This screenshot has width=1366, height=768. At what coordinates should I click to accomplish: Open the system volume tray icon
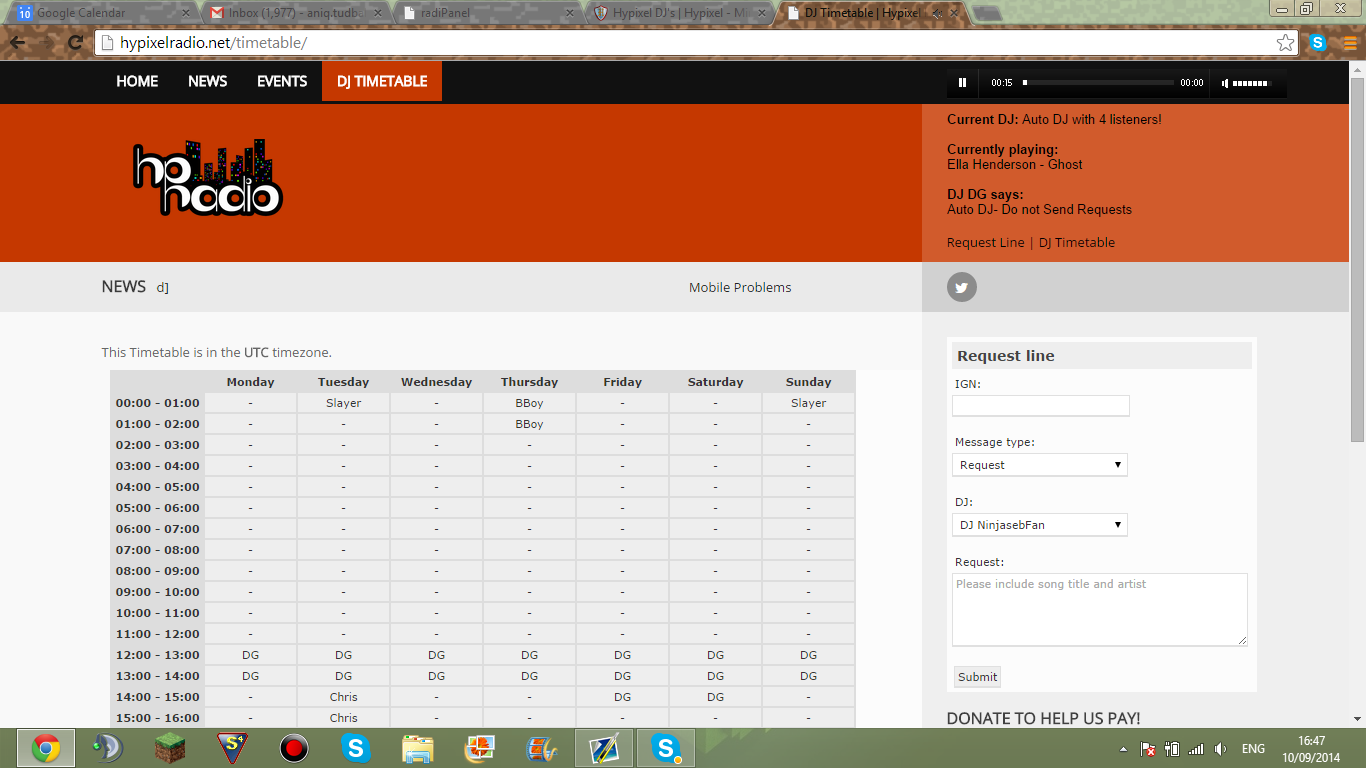click(x=1220, y=749)
